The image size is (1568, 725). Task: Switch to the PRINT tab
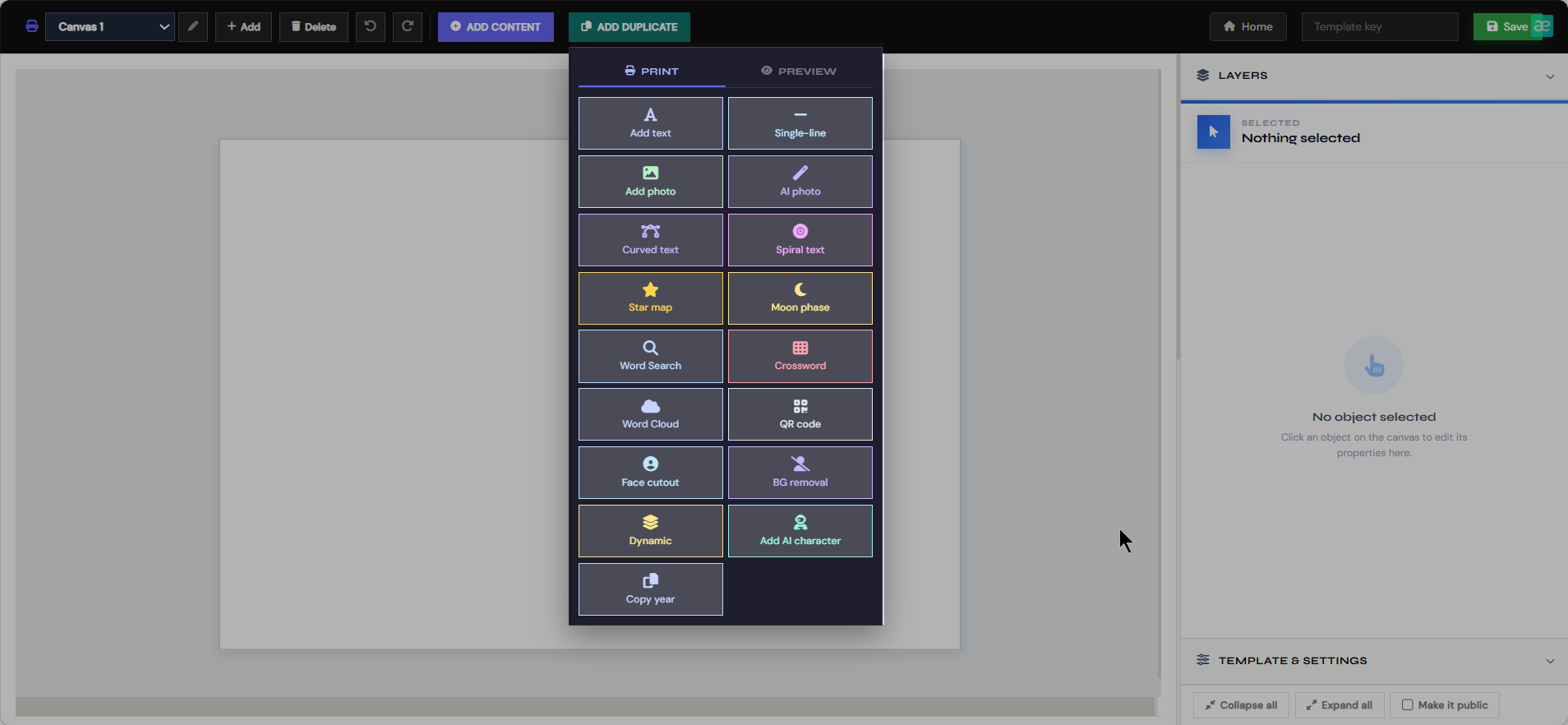pyautogui.click(x=652, y=72)
